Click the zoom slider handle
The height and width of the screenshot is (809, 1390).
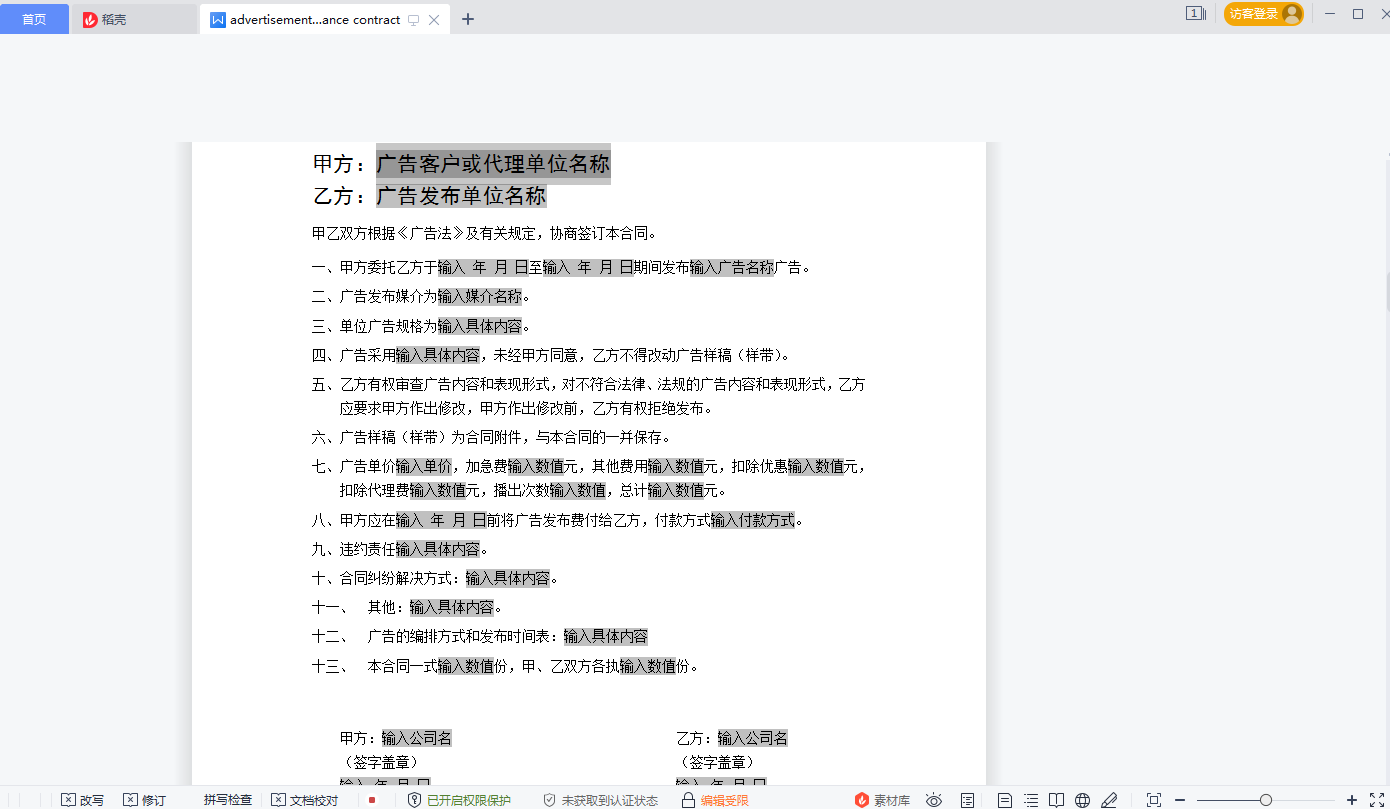click(x=1266, y=800)
